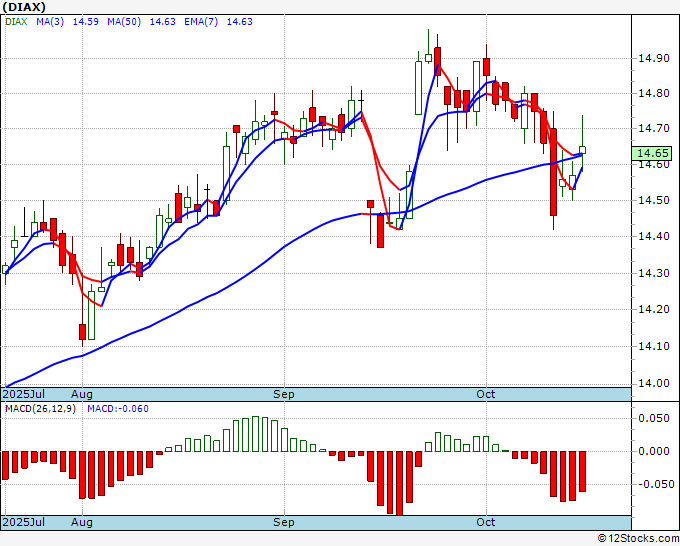Click the 14.40 price axis label

coord(653,236)
